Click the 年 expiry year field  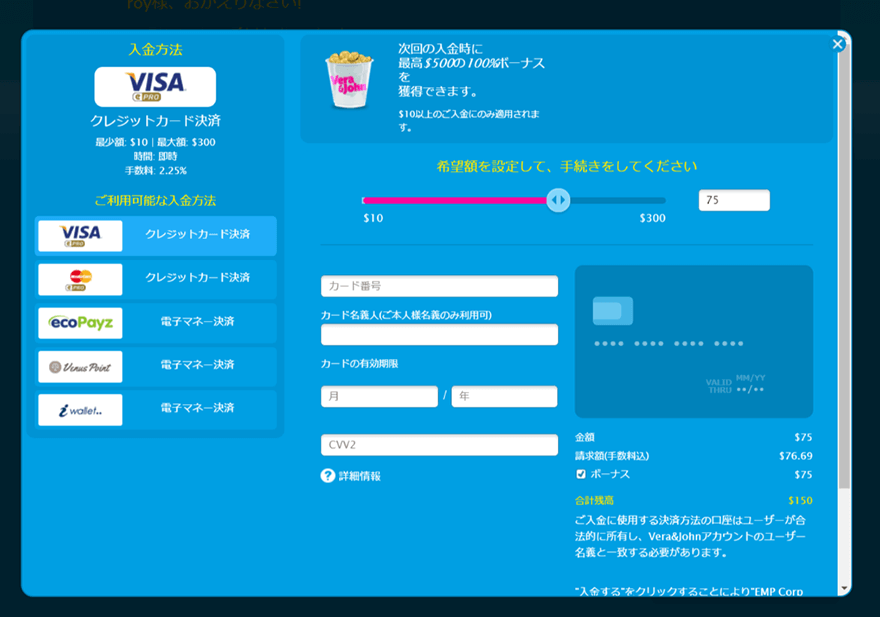click(505, 396)
